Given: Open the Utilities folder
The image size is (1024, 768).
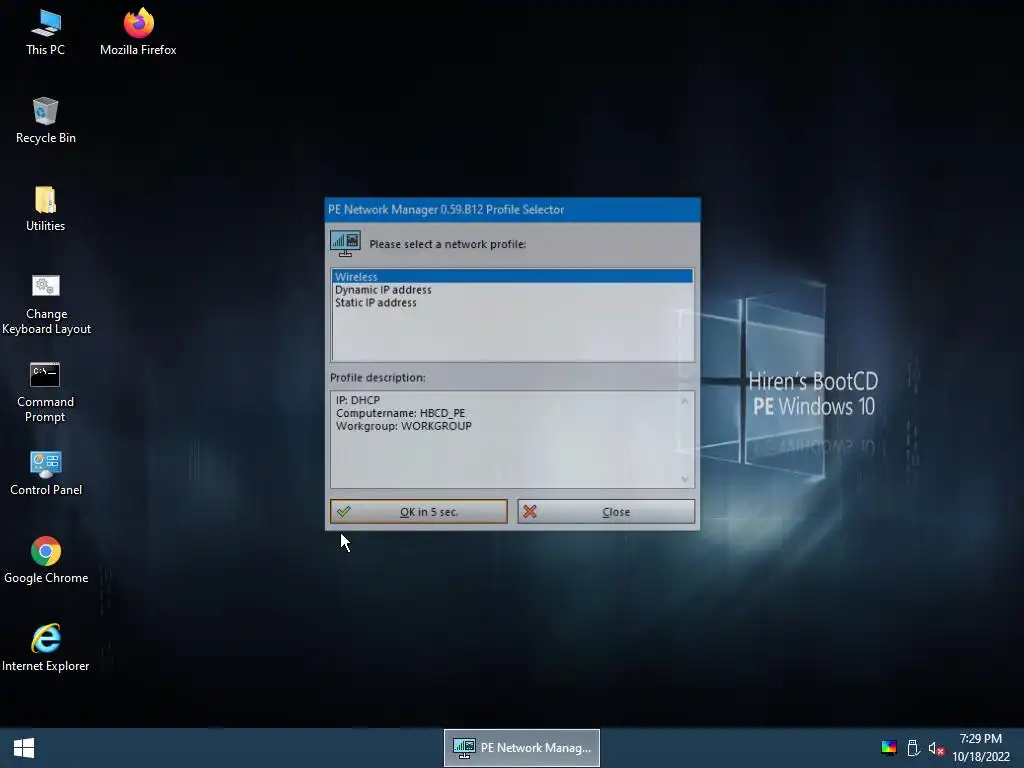Looking at the screenshot, I should [x=46, y=209].
